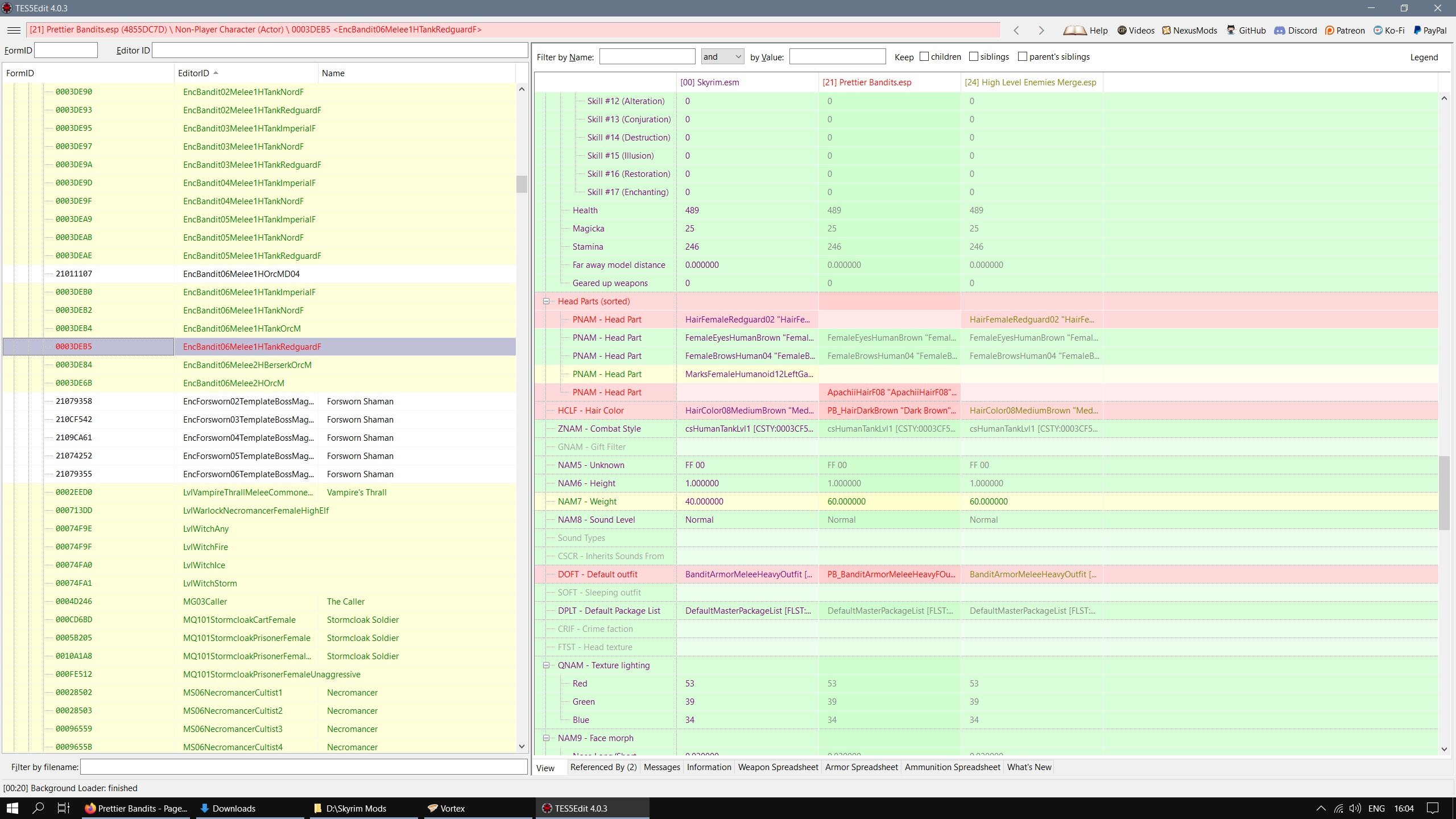The width and height of the screenshot is (1456, 819).
Task: Switch to the Information tab
Action: click(709, 767)
